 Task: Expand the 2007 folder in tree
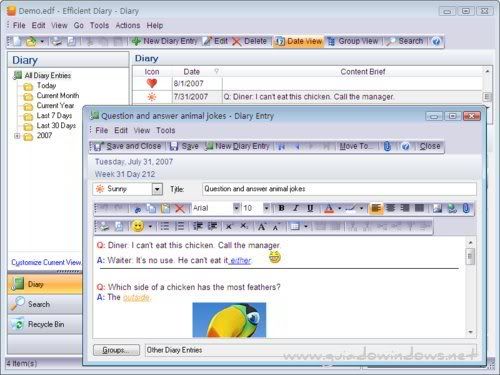coord(17,136)
